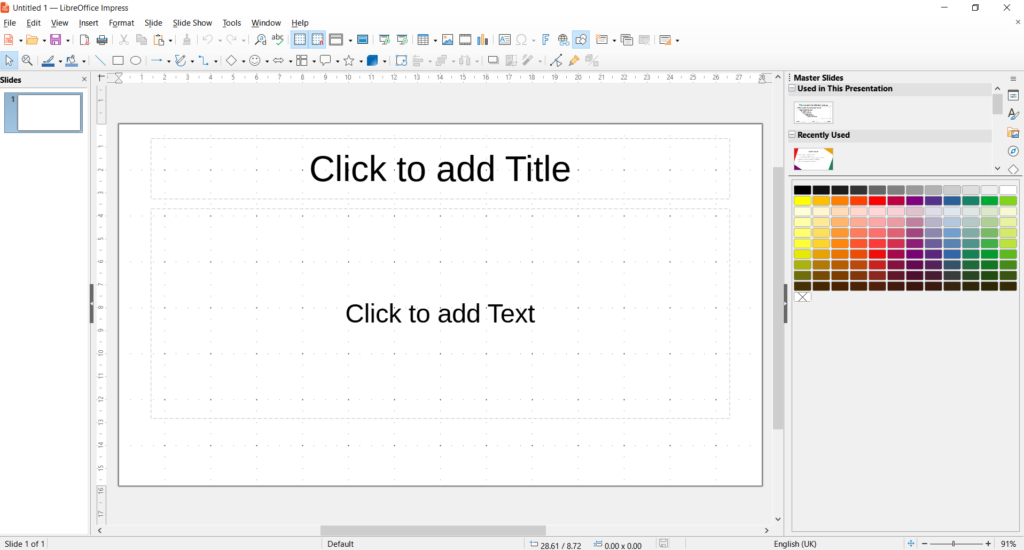Select the Rectangle drawing tool
This screenshot has height=550, width=1024.
tap(118, 61)
